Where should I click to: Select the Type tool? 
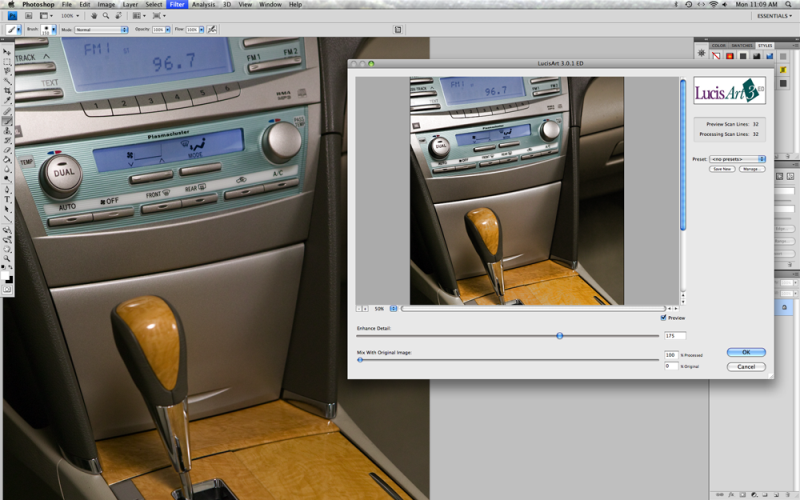pos(7,199)
